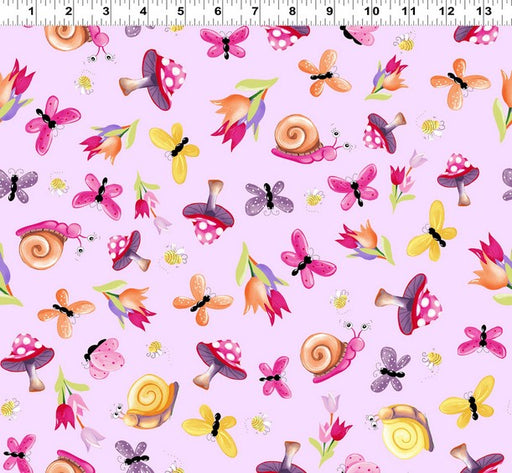Screen dimensions: 512x473
Task: Click the yellow butterfly below ruler mark 5
Action: pos(175,153)
